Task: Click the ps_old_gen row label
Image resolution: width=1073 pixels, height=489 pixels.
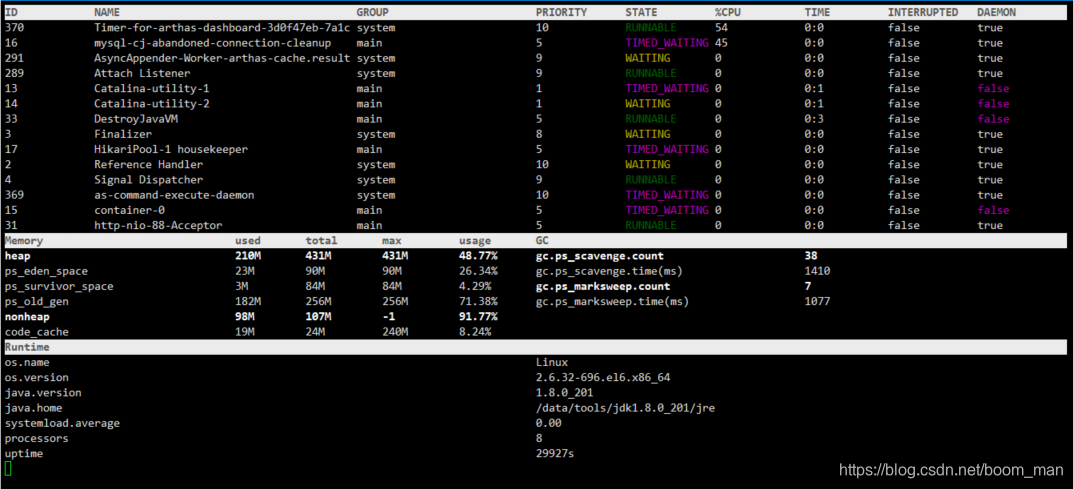Action: 36,302
